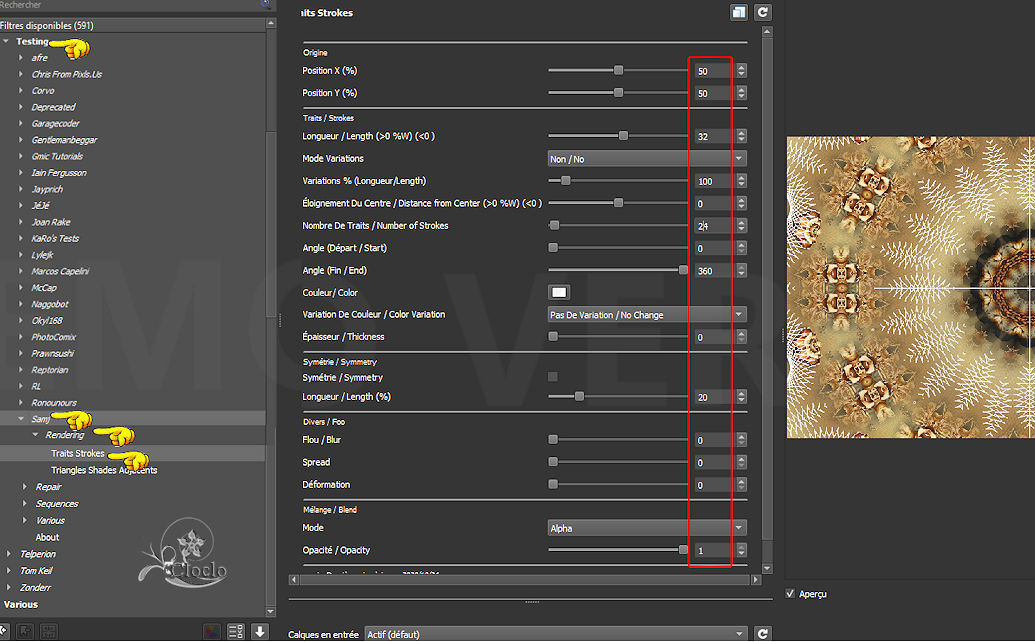Click the copy command to clipboard icon
Image resolution: width=1035 pixels, height=642 pixels.
(x=739, y=13)
